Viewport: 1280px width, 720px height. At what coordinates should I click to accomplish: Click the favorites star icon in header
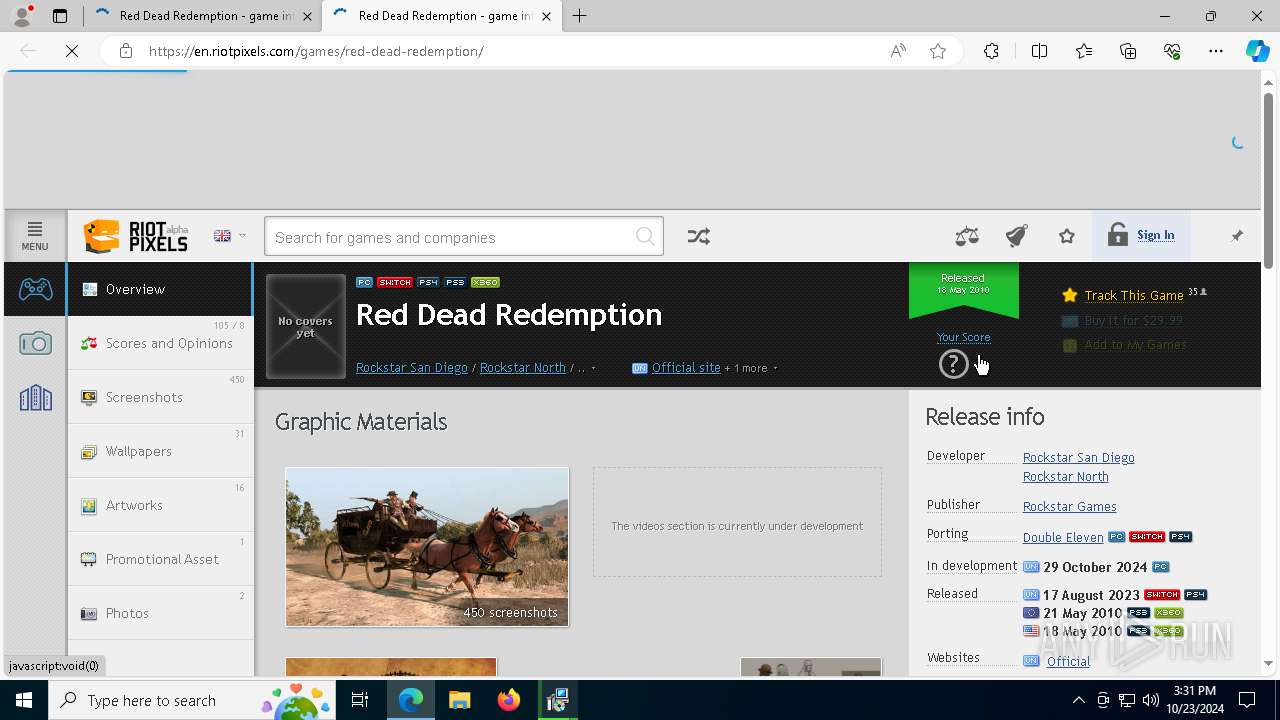pos(1067,236)
